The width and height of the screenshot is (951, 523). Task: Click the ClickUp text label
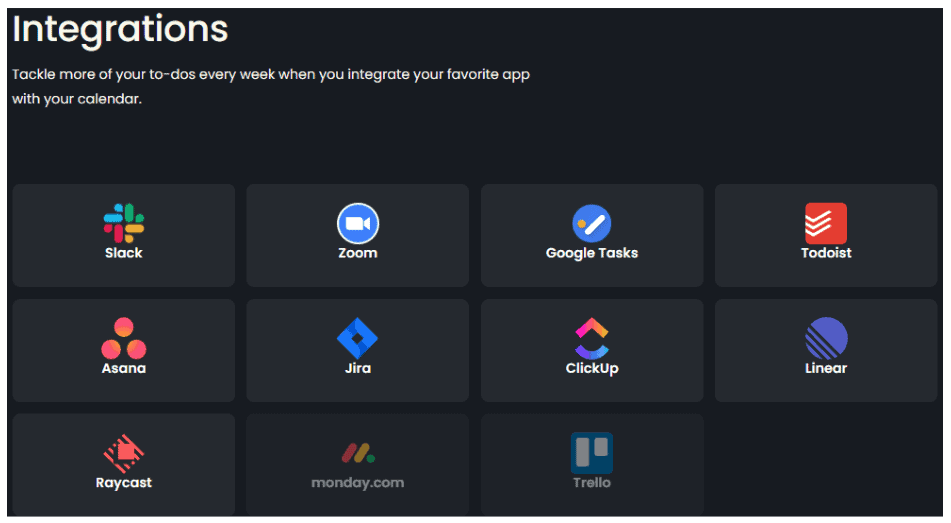coord(592,368)
